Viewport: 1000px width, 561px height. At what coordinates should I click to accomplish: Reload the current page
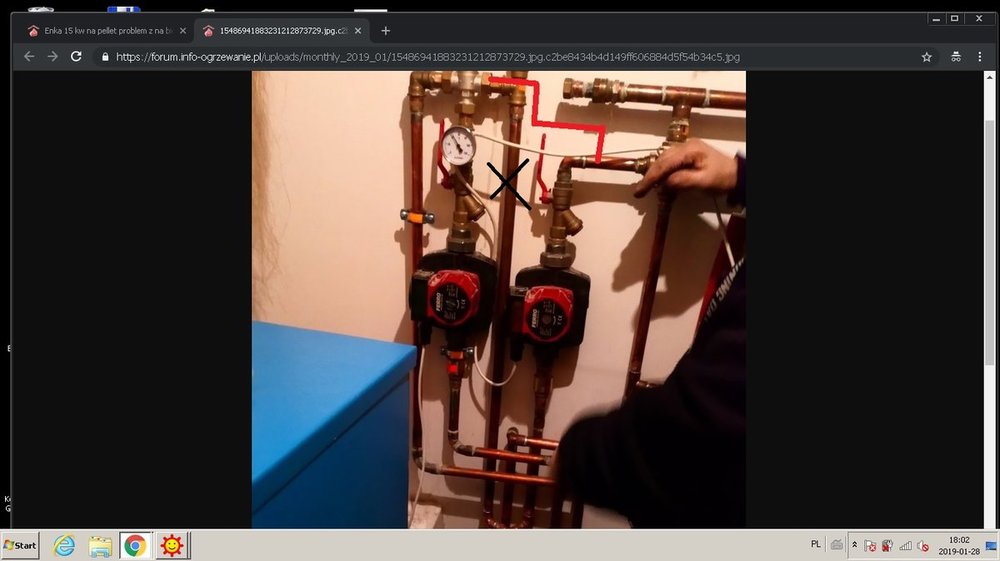click(x=76, y=57)
